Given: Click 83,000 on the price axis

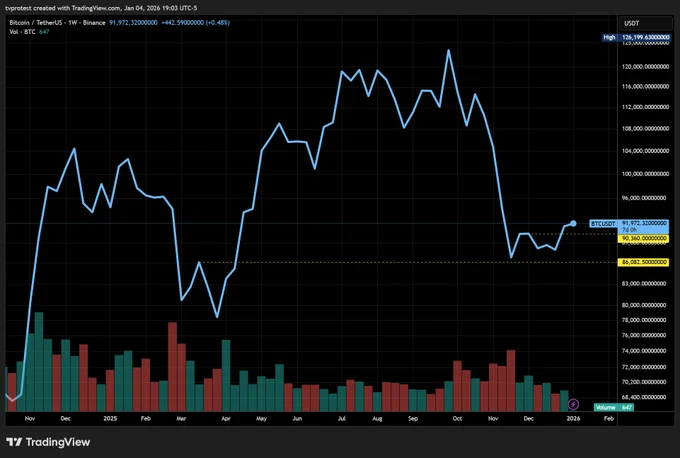Looking at the screenshot, I should [x=644, y=283].
